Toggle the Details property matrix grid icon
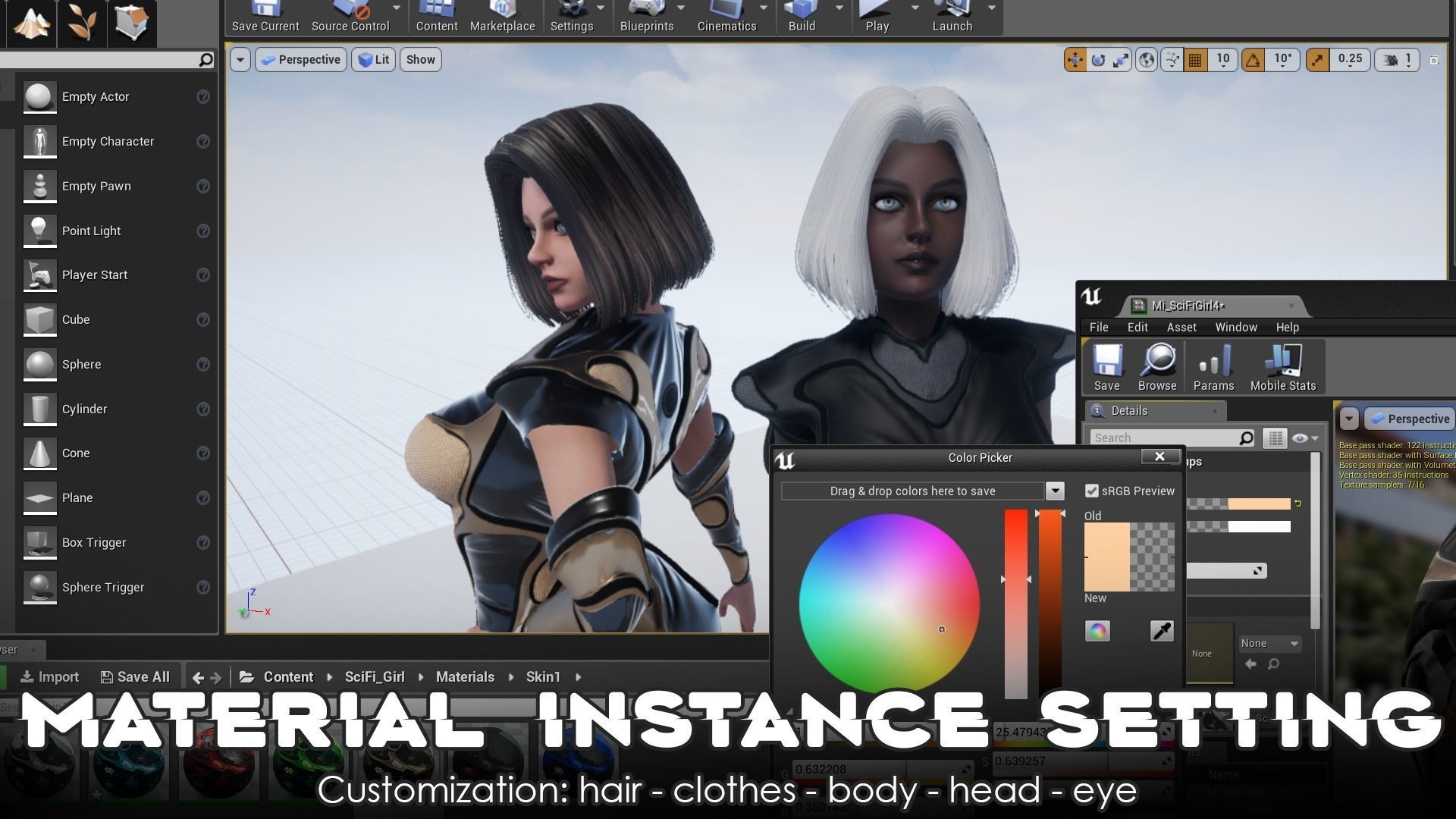Screen dimensions: 1456x819 pyautogui.click(x=1275, y=438)
